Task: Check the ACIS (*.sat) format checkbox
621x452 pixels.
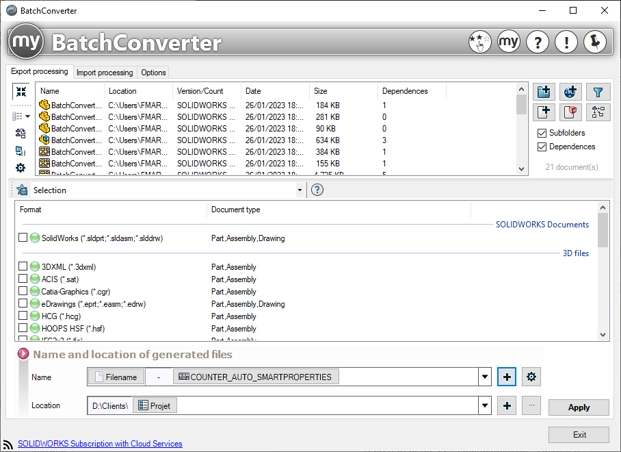Action: (23, 278)
